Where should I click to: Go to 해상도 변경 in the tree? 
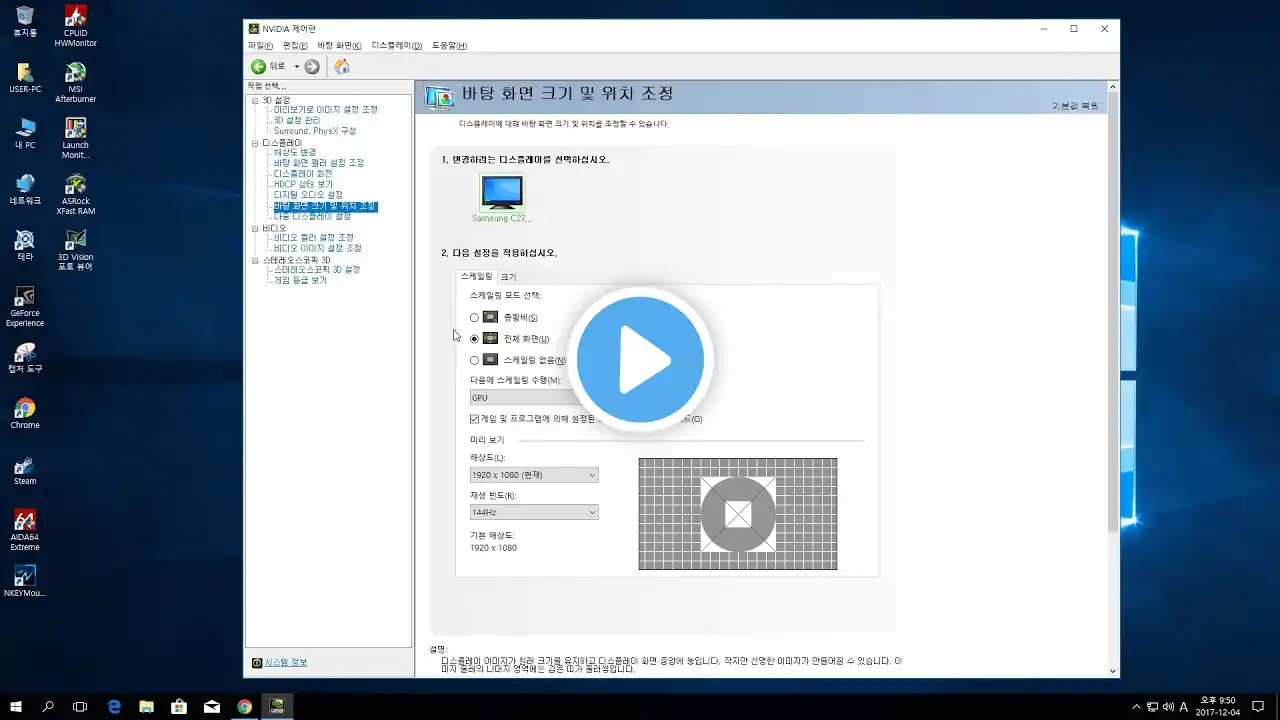click(295, 152)
